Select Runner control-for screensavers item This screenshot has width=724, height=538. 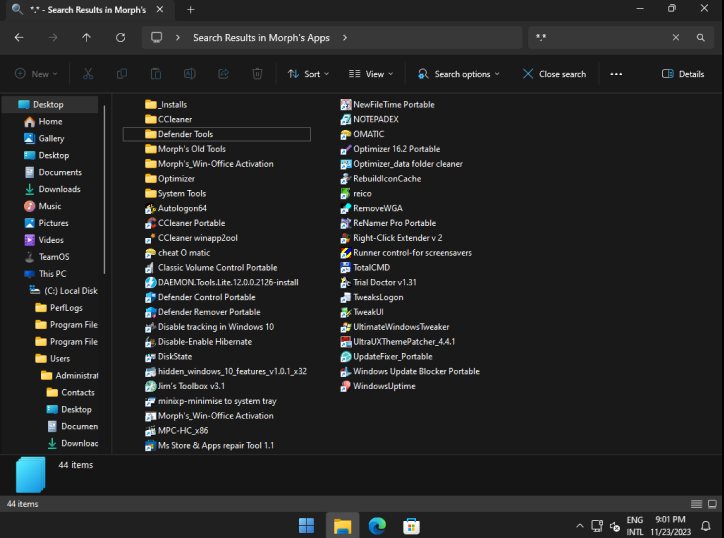click(406, 253)
